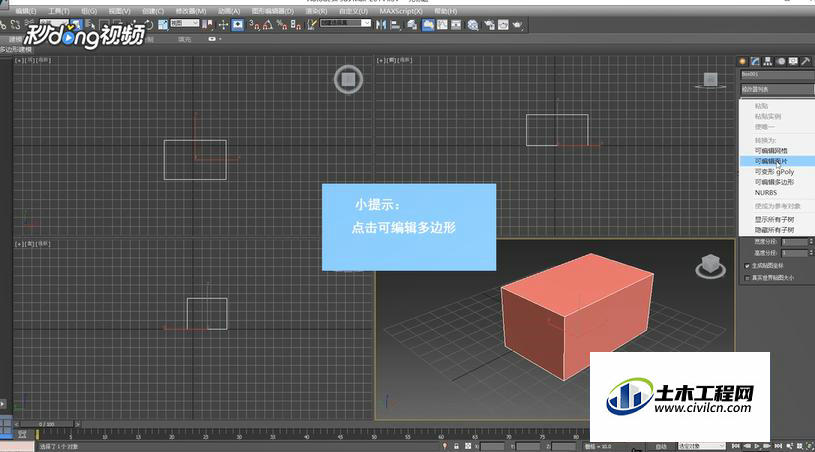Open the 编辑(E) menu
815x452 pixels.
[26, 11]
